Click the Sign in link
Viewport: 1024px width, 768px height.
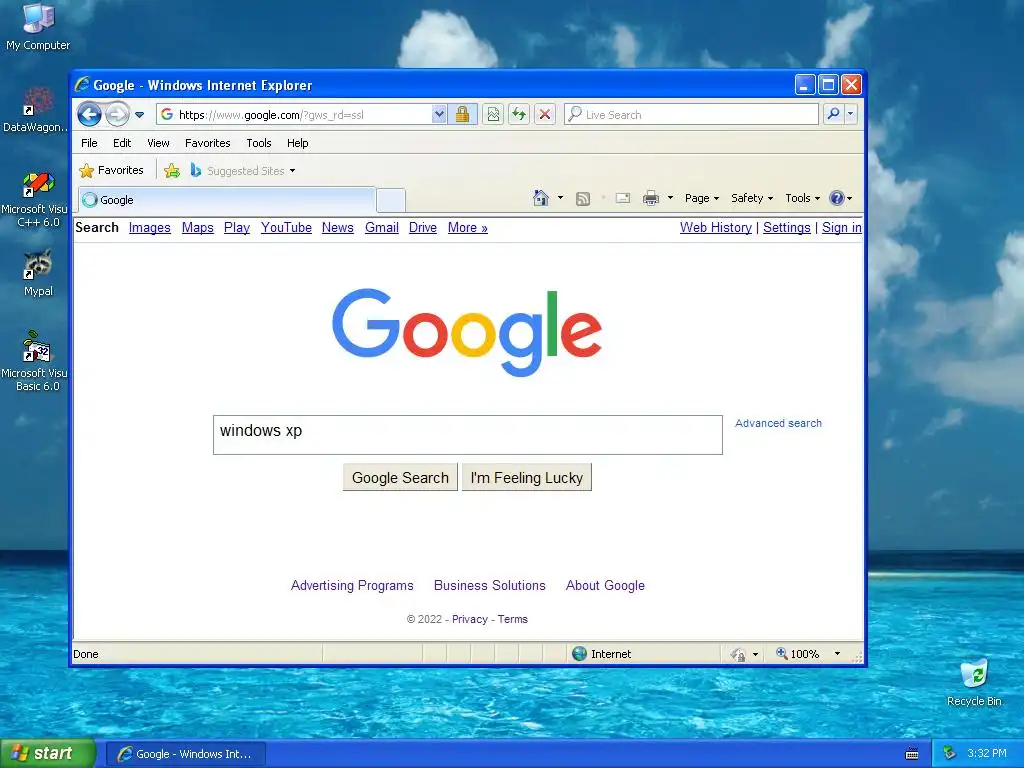click(x=842, y=227)
